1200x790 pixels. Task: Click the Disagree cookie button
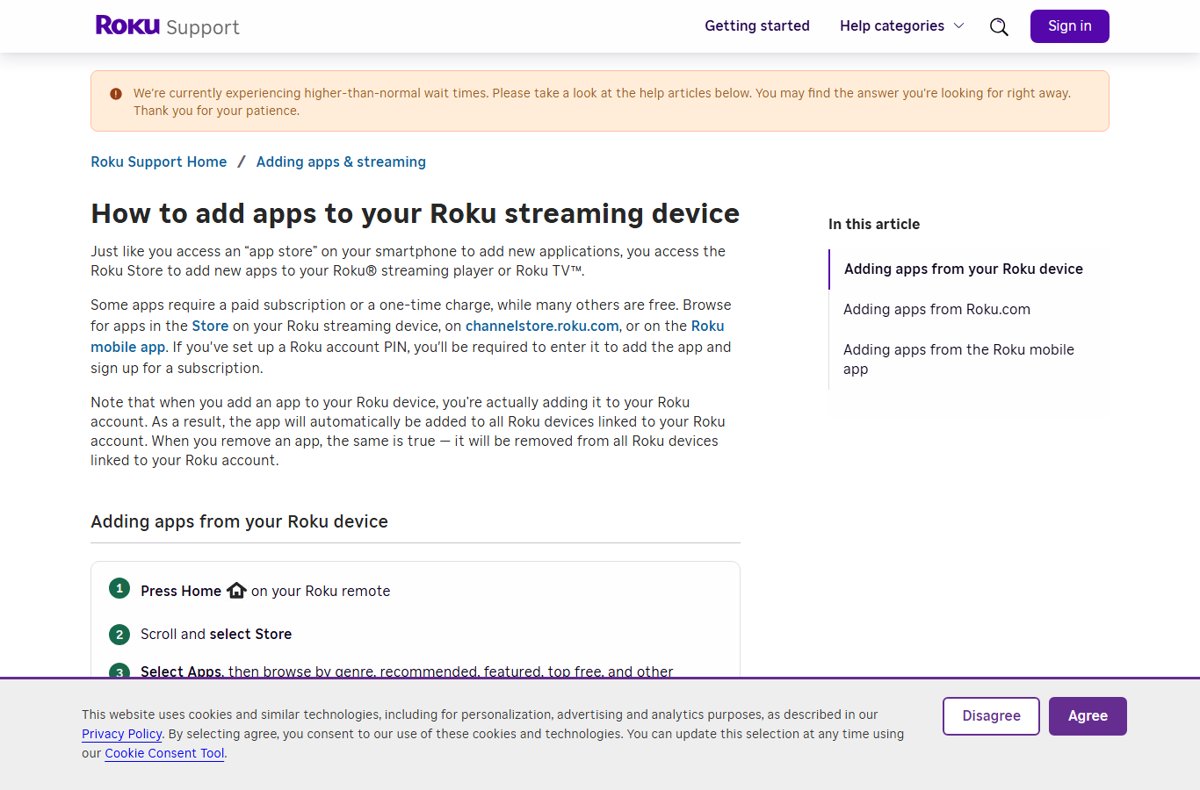click(x=991, y=716)
